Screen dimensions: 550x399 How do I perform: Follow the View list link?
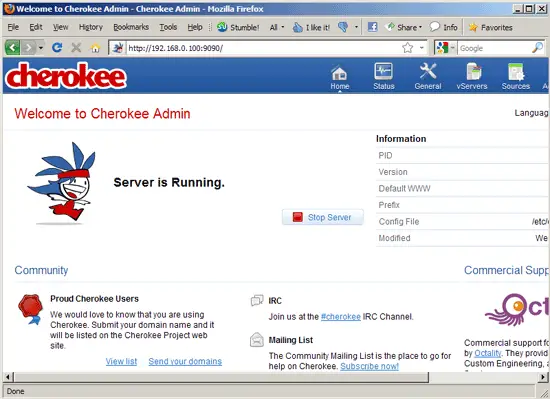point(121,361)
